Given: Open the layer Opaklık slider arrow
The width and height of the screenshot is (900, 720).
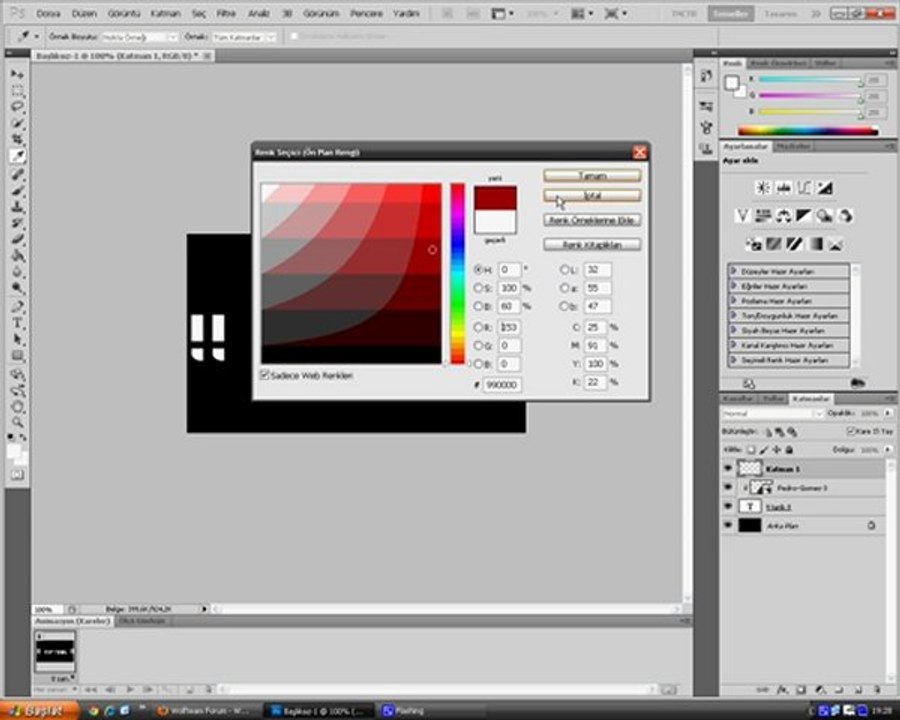Looking at the screenshot, I should [889, 413].
